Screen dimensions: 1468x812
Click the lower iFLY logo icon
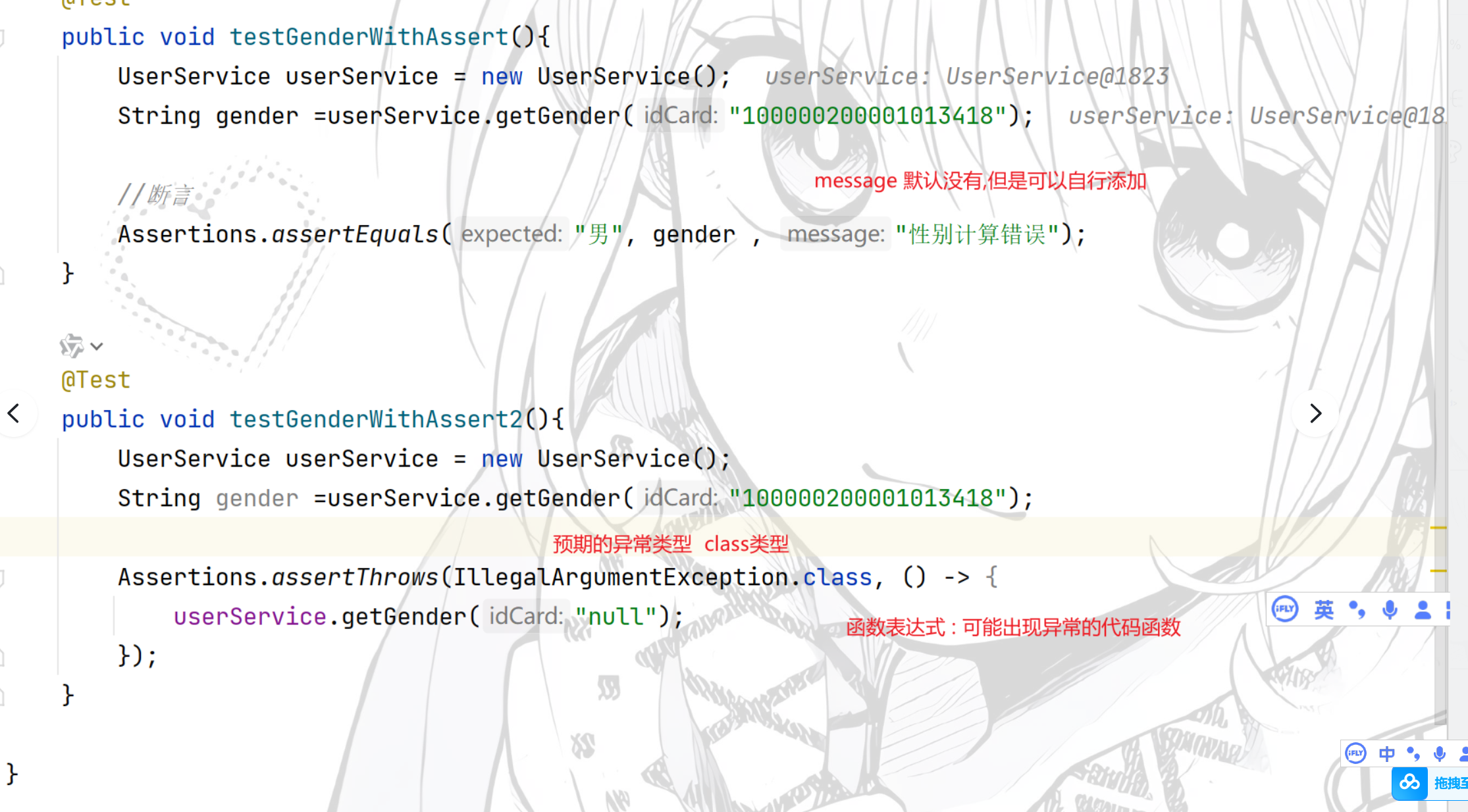(x=1355, y=753)
